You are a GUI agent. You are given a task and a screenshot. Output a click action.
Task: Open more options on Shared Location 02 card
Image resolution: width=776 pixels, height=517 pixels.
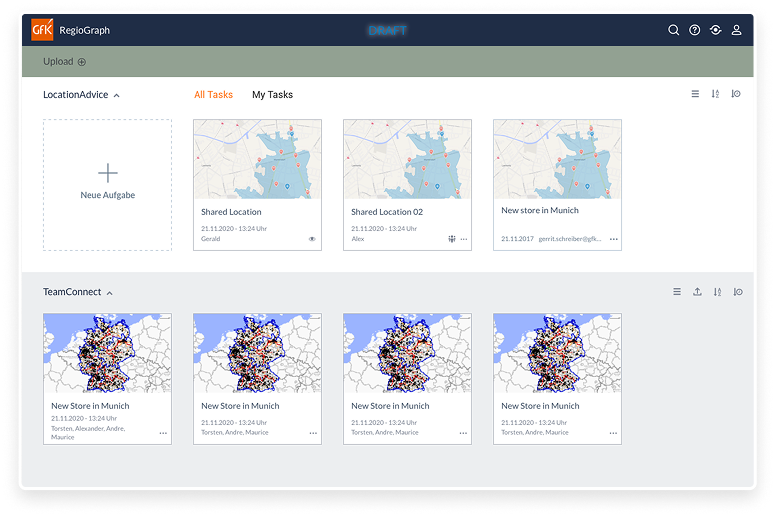[464, 240]
